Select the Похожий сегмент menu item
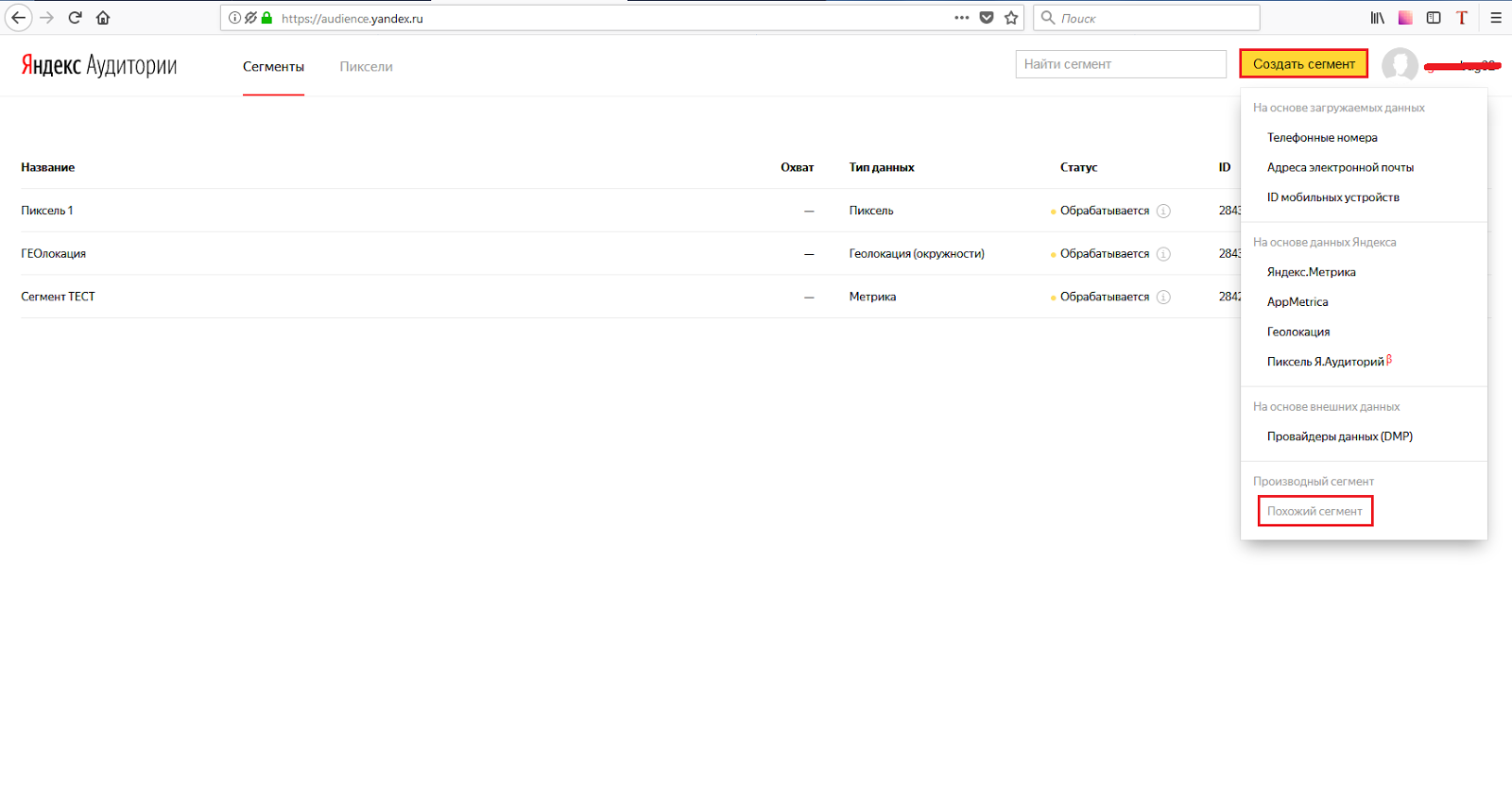The width and height of the screenshot is (1512, 801). [1314, 511]
